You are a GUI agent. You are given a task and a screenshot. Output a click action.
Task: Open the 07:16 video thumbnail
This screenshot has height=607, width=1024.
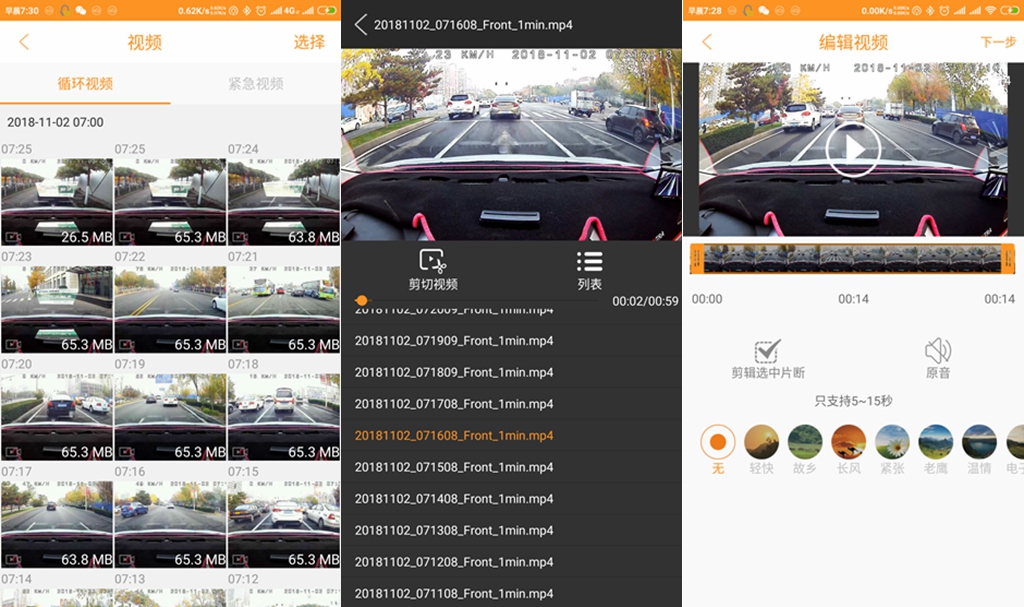(170, 525)
